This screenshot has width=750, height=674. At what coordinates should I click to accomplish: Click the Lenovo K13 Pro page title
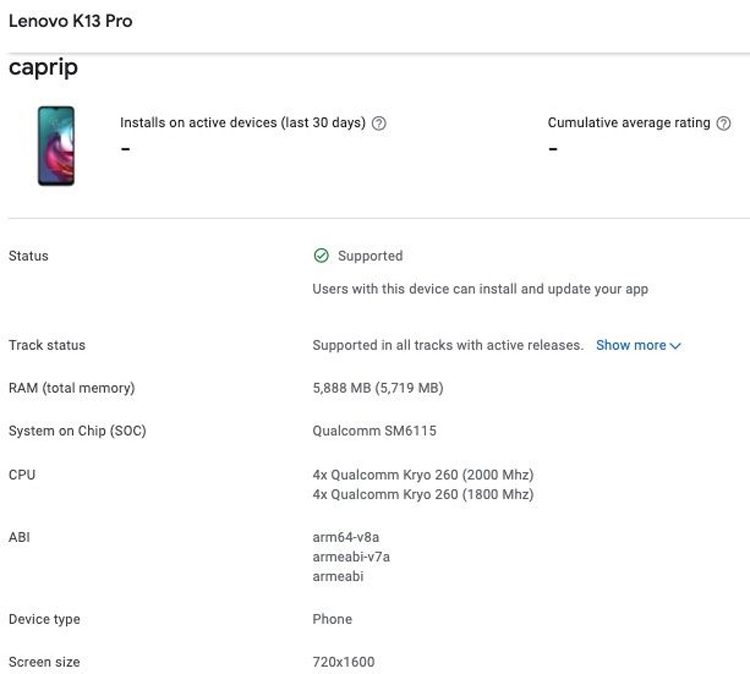[70, 21]
